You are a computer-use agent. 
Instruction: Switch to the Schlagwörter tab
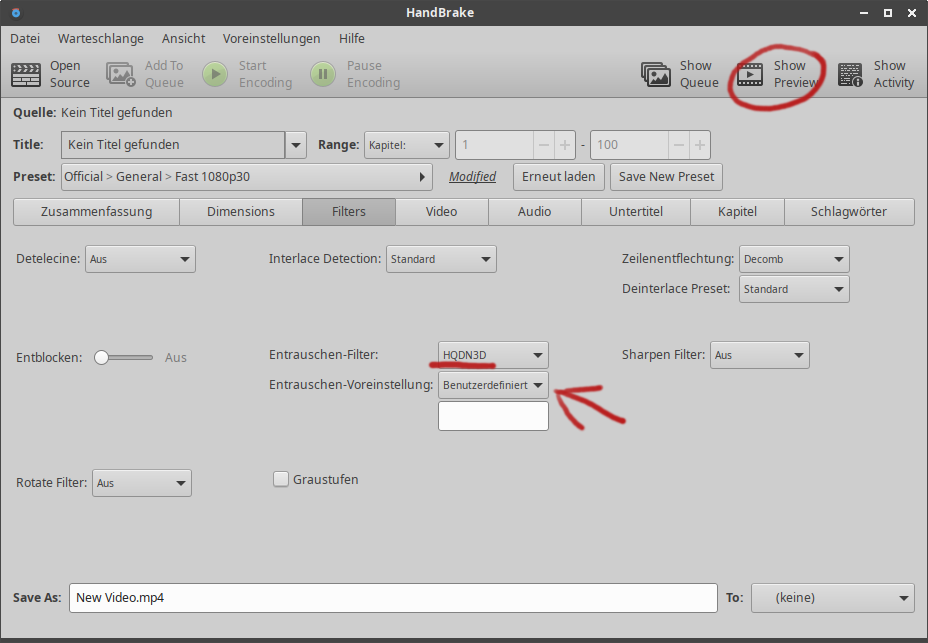pos(849,212)
